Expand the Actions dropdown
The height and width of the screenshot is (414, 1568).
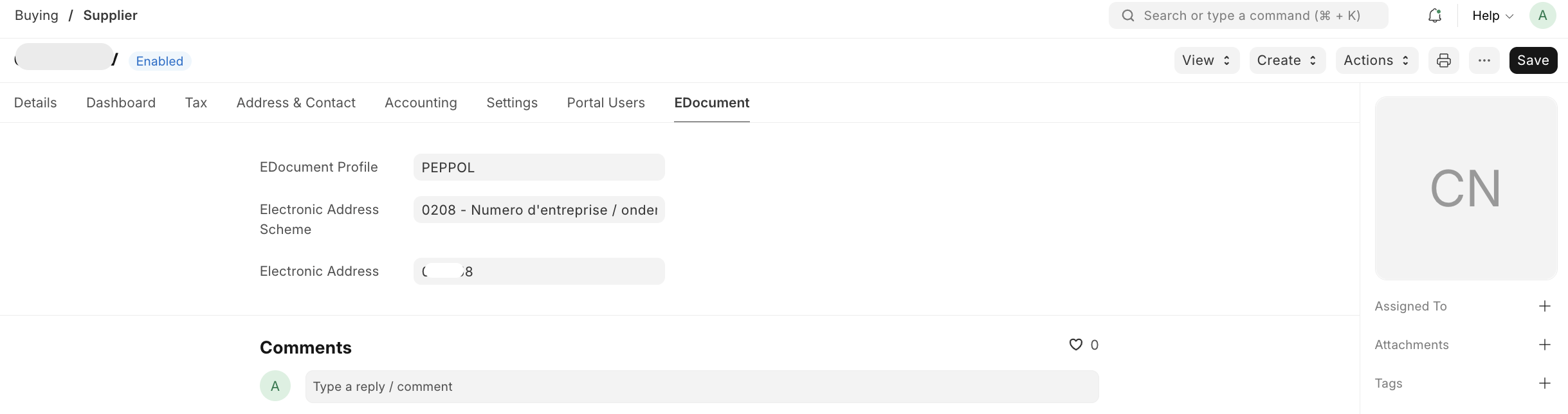coord(1376,60)
